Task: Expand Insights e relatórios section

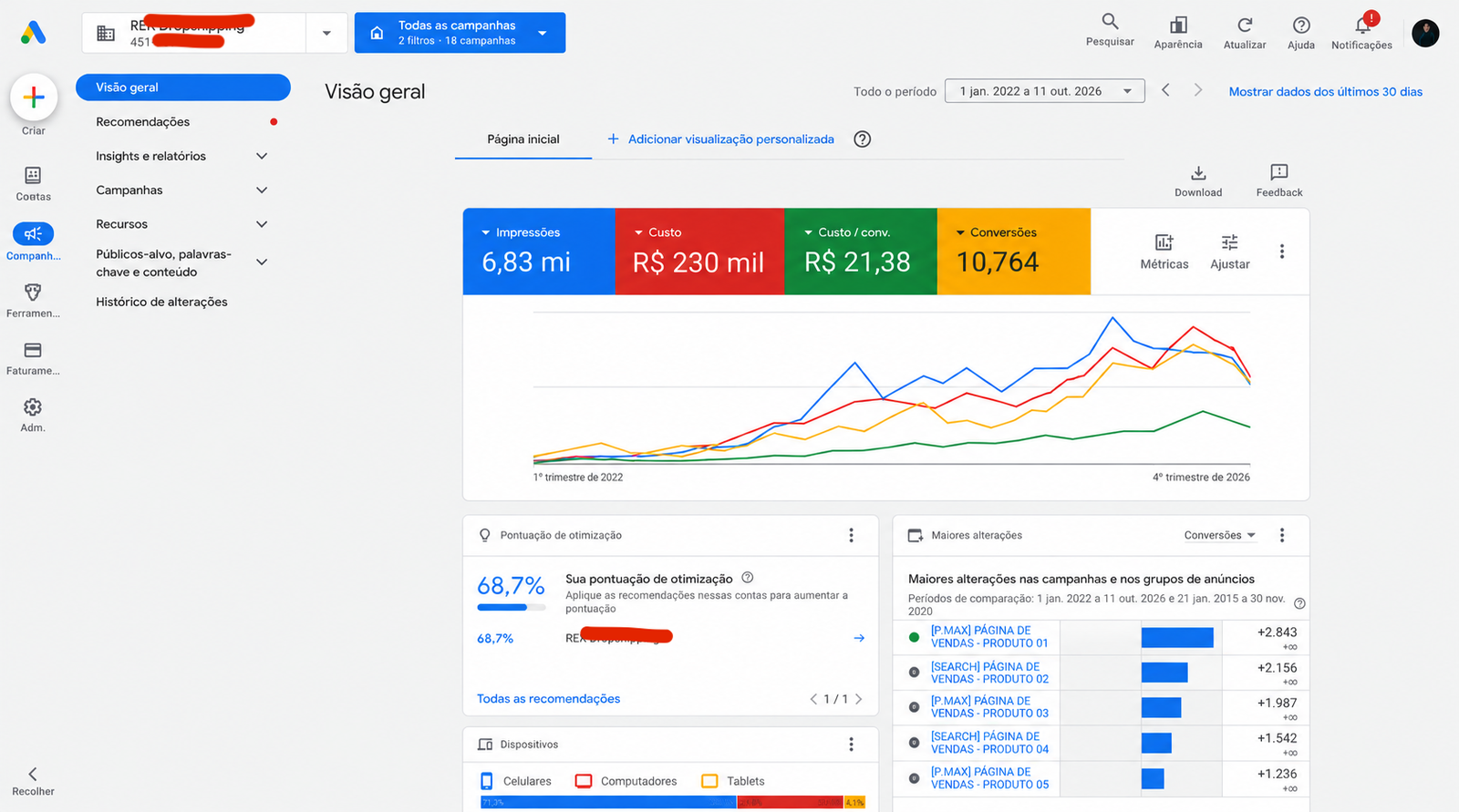Action: 262,156
